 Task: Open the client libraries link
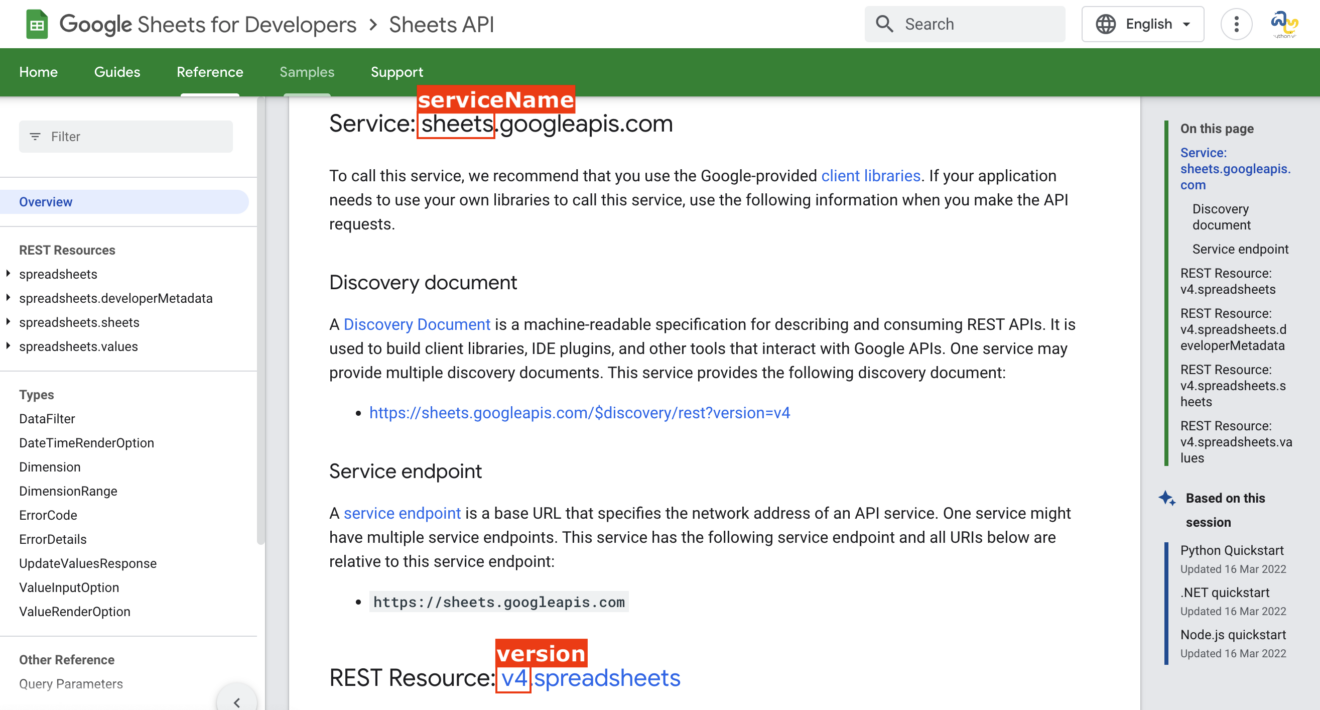[870, 175]
